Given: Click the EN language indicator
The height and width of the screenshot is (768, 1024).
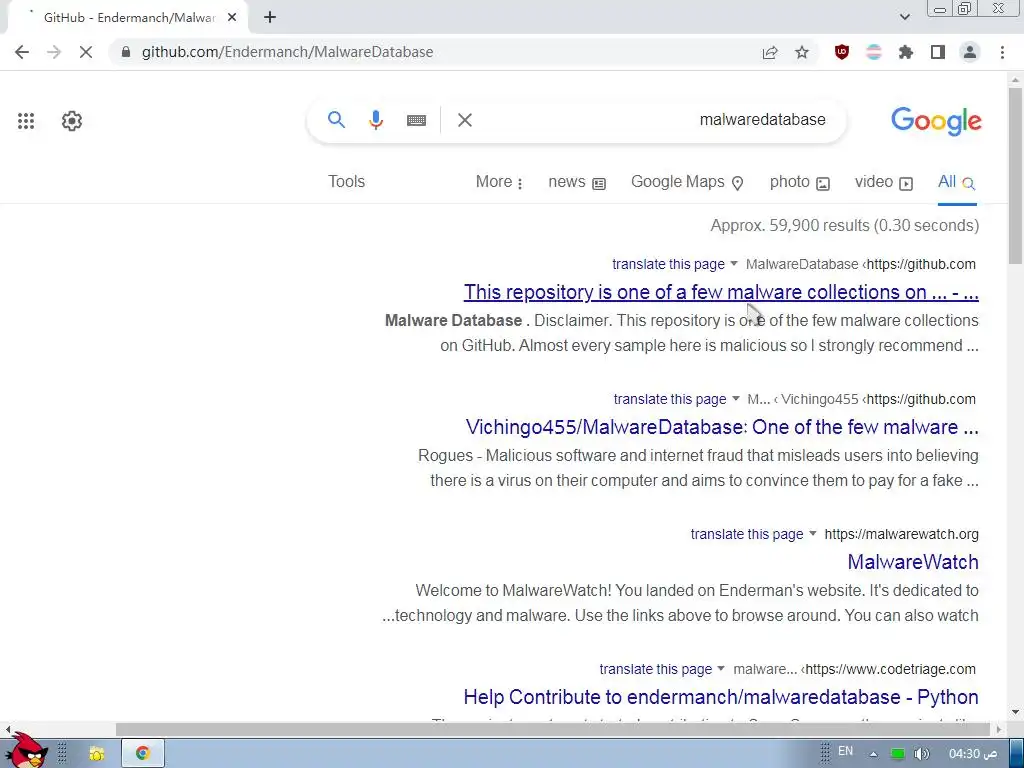Looking at the screenshot, I should point(845,752).
